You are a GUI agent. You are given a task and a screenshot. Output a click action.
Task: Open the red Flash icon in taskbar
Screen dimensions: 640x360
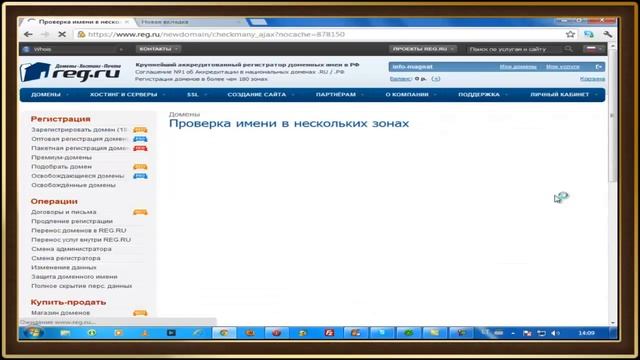329,333
